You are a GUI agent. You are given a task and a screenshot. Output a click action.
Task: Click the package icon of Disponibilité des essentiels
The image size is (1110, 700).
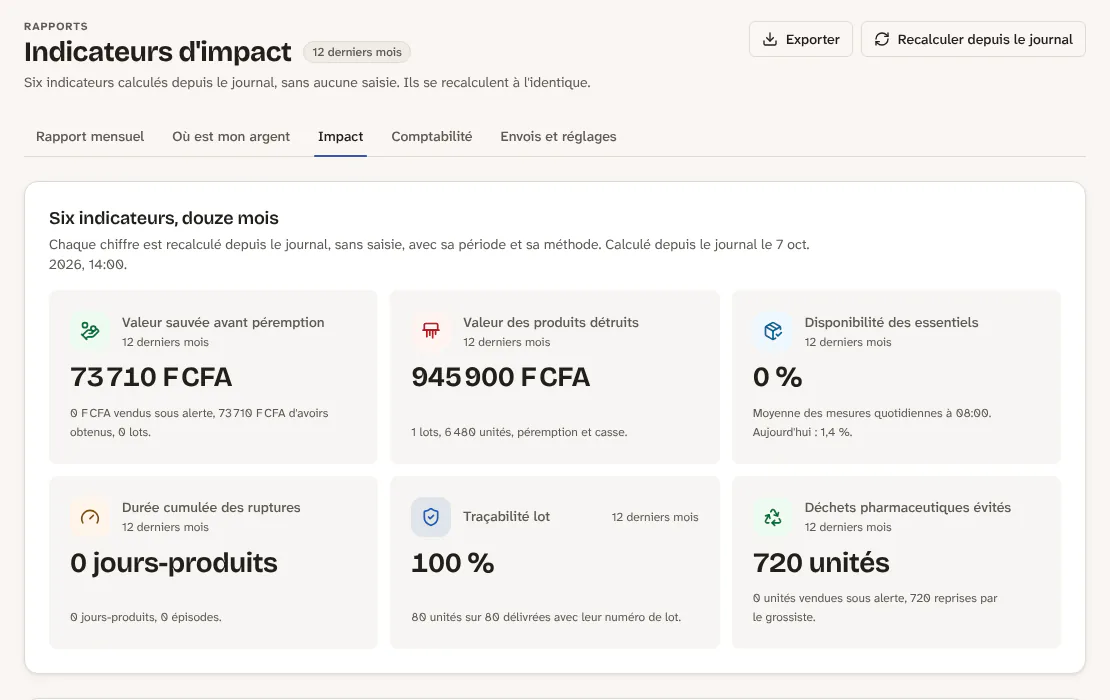pyautogui.click(x=772, y=331)
